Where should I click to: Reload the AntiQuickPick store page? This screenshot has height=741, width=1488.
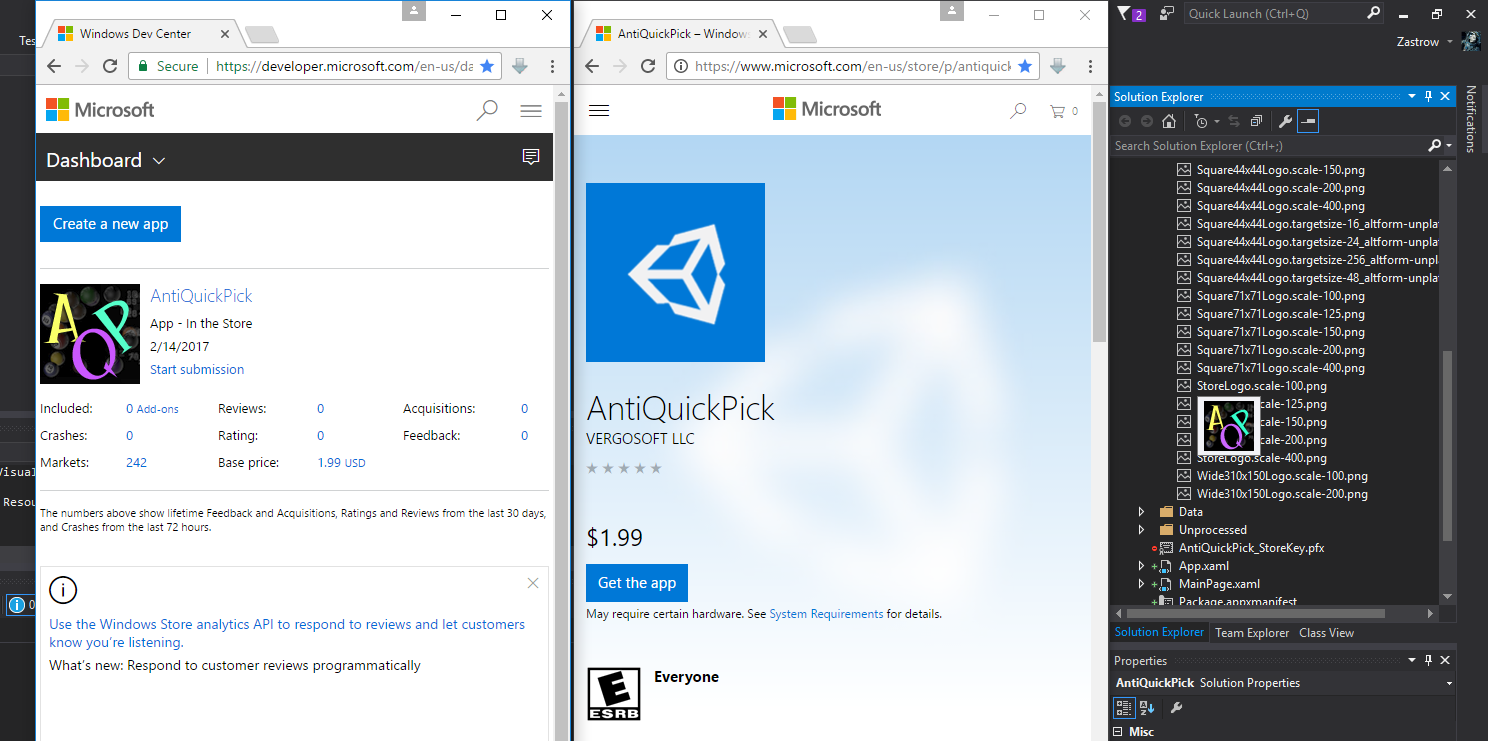648,67
